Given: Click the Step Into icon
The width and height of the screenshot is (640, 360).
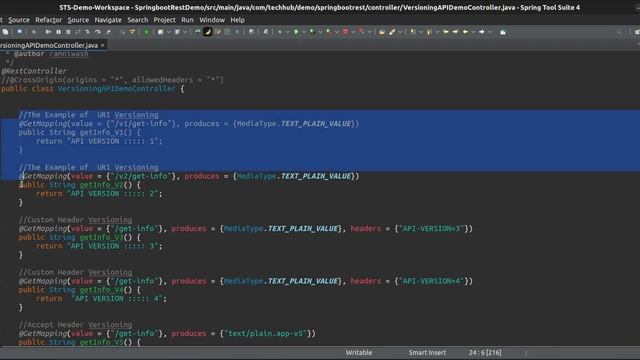Looking at the screenshot, I should click(87, 32).
